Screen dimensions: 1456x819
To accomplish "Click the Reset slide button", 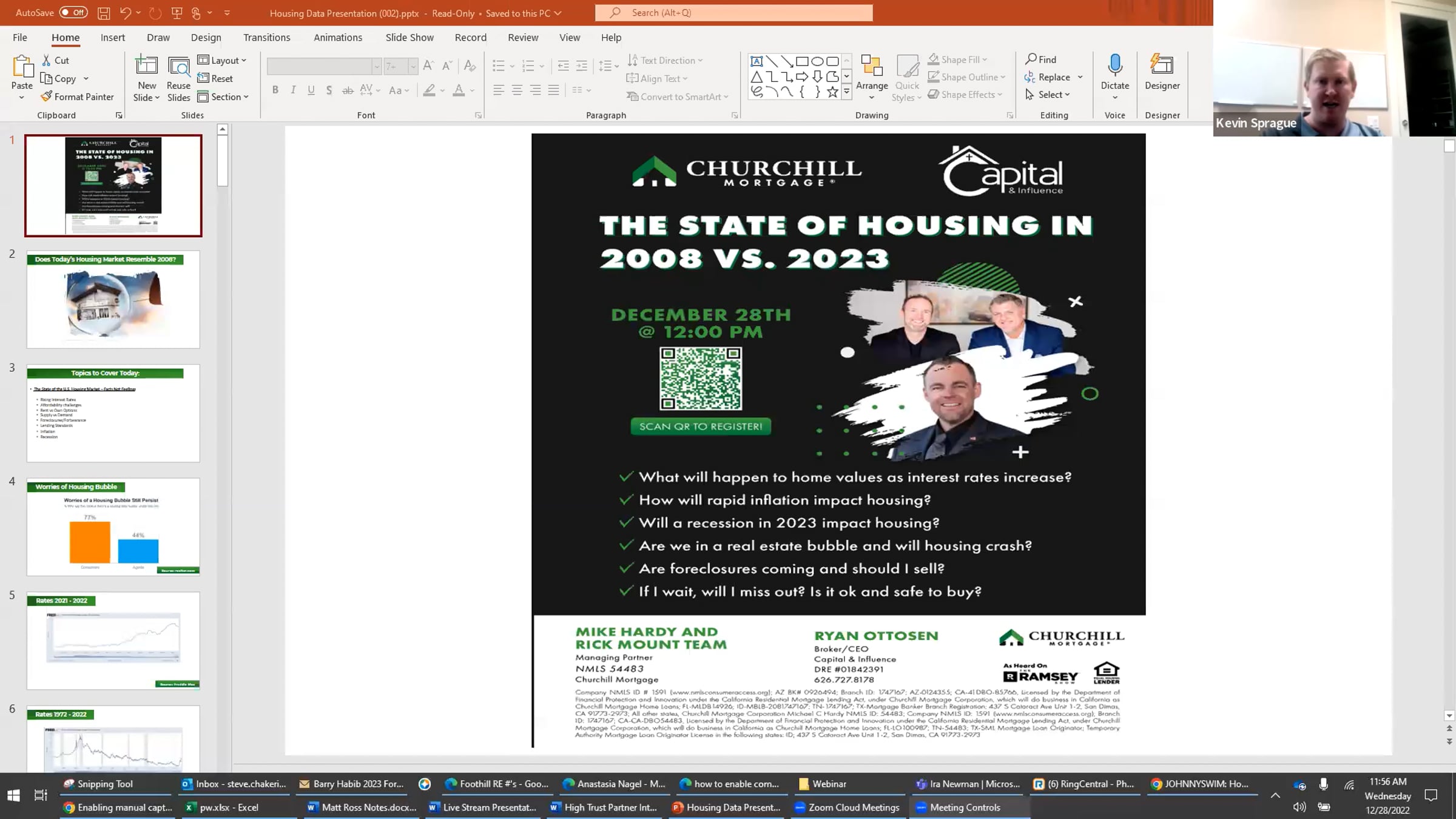I will point(215,78).
